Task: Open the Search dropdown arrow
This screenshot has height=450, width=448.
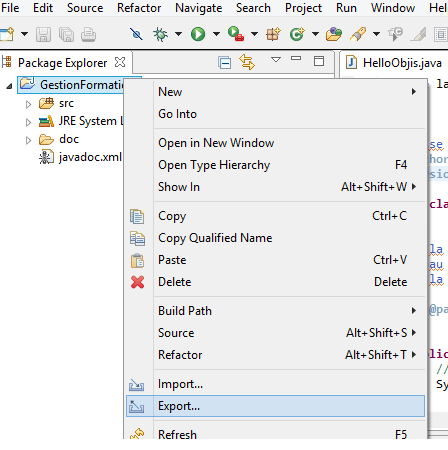Action: (x=376, y=34)
